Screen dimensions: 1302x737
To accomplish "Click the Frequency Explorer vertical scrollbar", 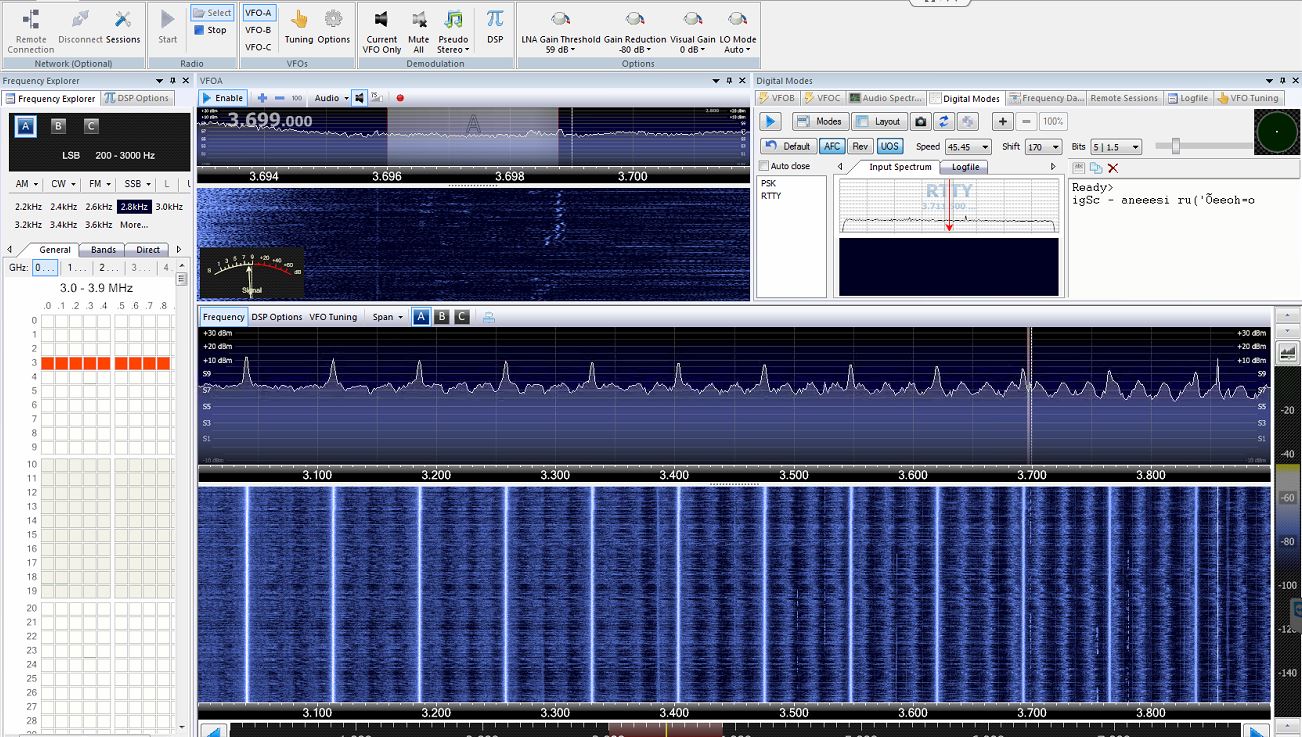I will coord(182,495).
